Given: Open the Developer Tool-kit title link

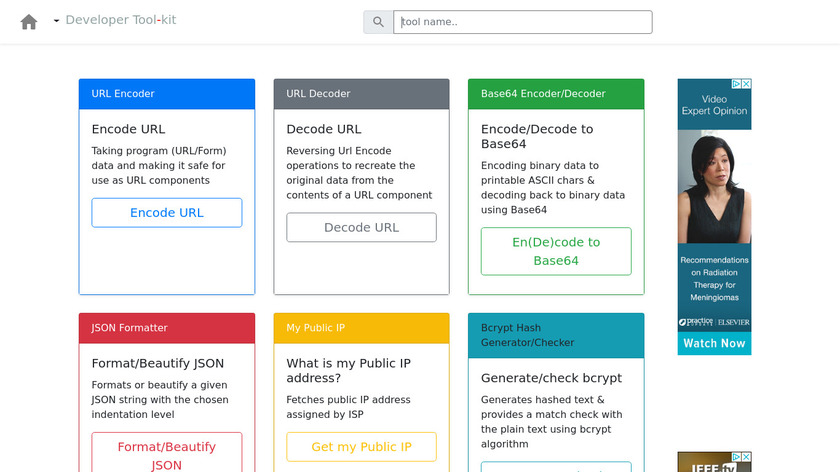Looking at the screenshot, I should 120,20.
